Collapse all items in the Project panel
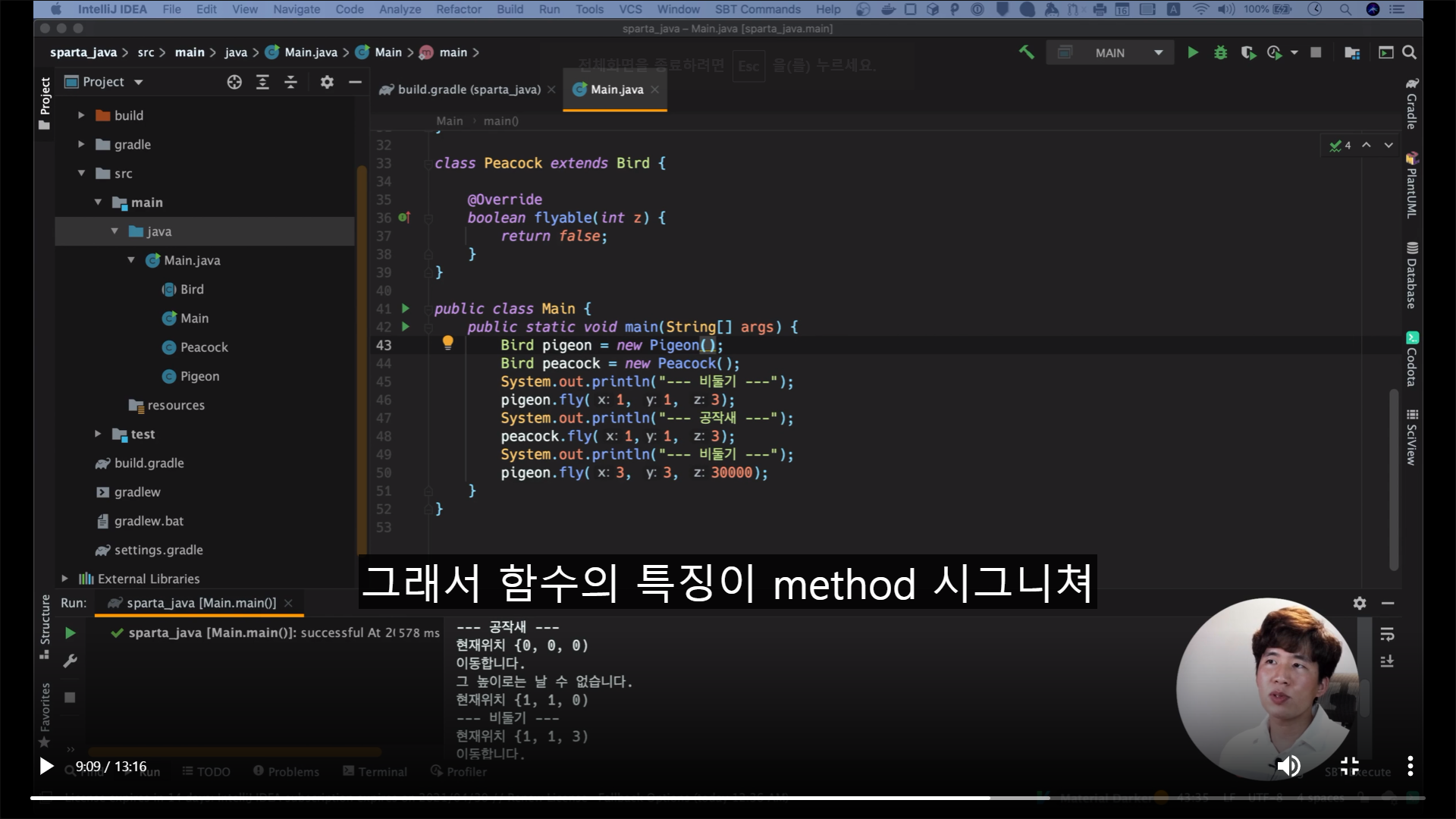Screen dimensions: 1456x819 [x=290, y=82]
